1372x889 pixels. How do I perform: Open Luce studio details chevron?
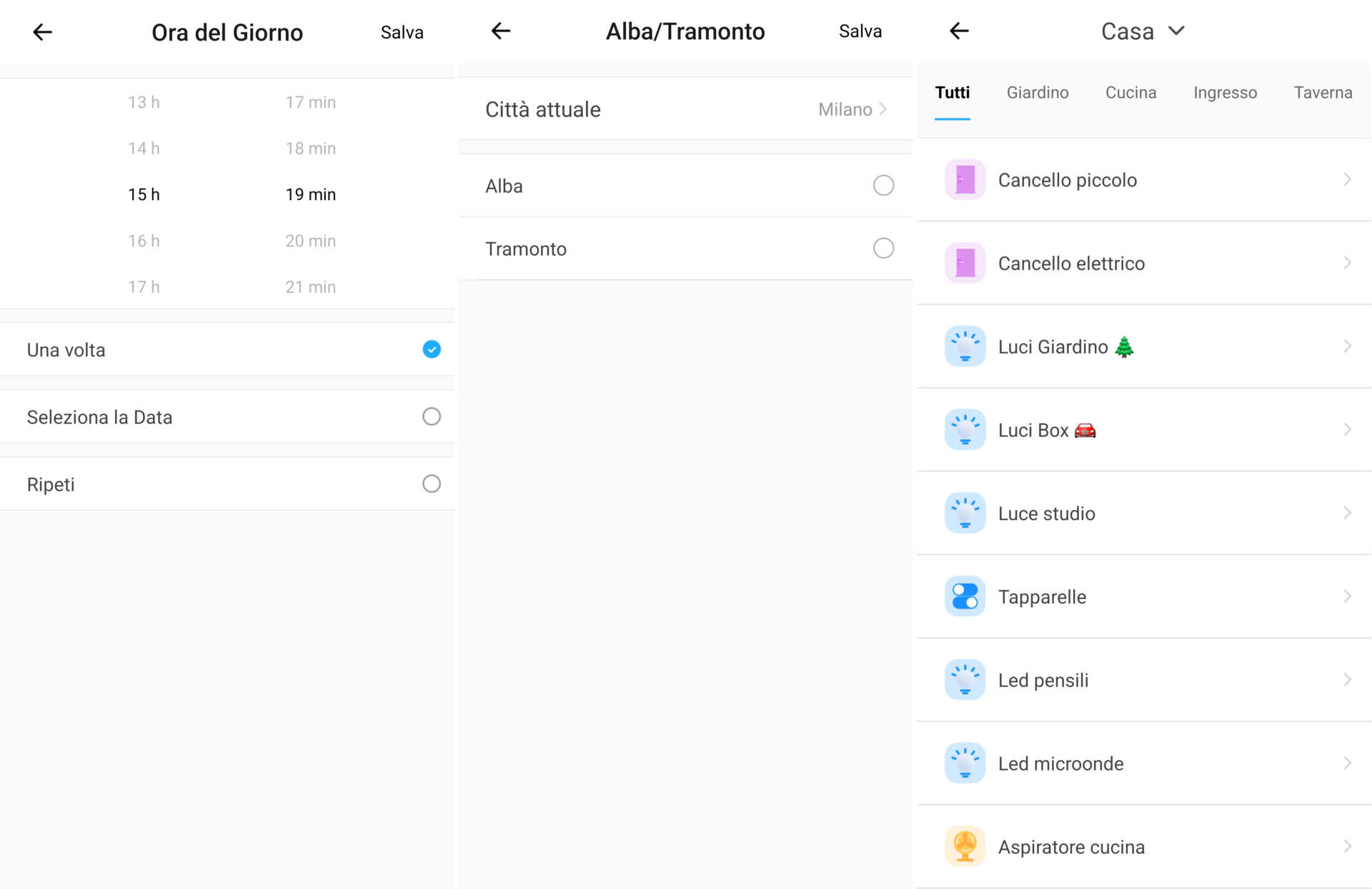[1346, 513]
